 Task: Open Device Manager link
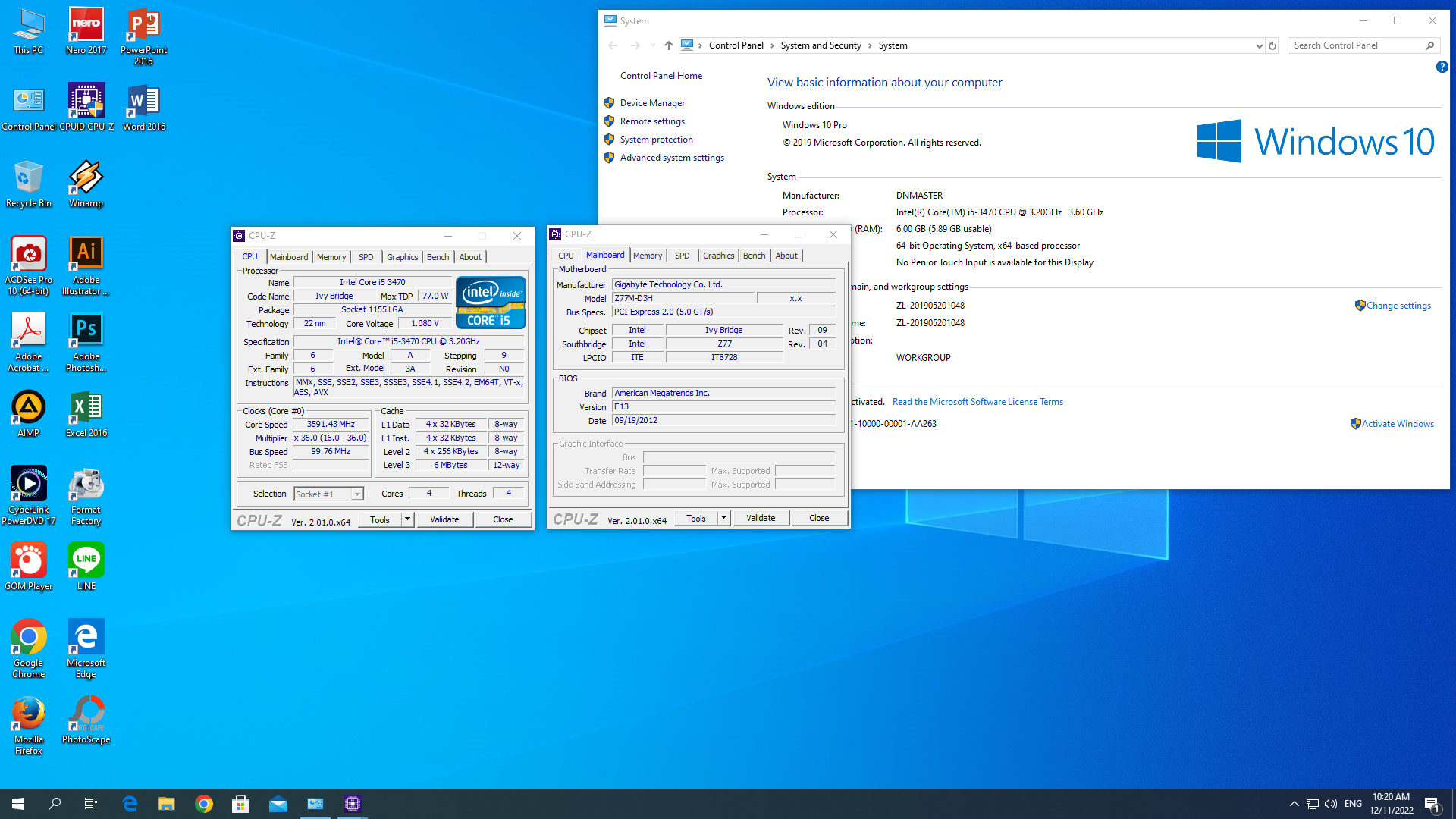[x=652, y=103]
